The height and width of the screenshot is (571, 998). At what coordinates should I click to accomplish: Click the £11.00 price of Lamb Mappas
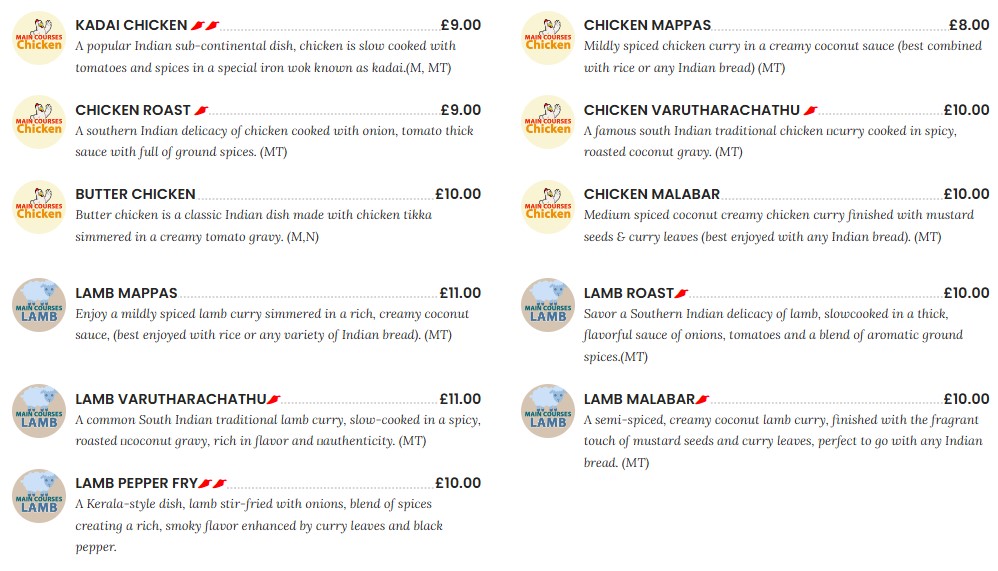(460, 293)
